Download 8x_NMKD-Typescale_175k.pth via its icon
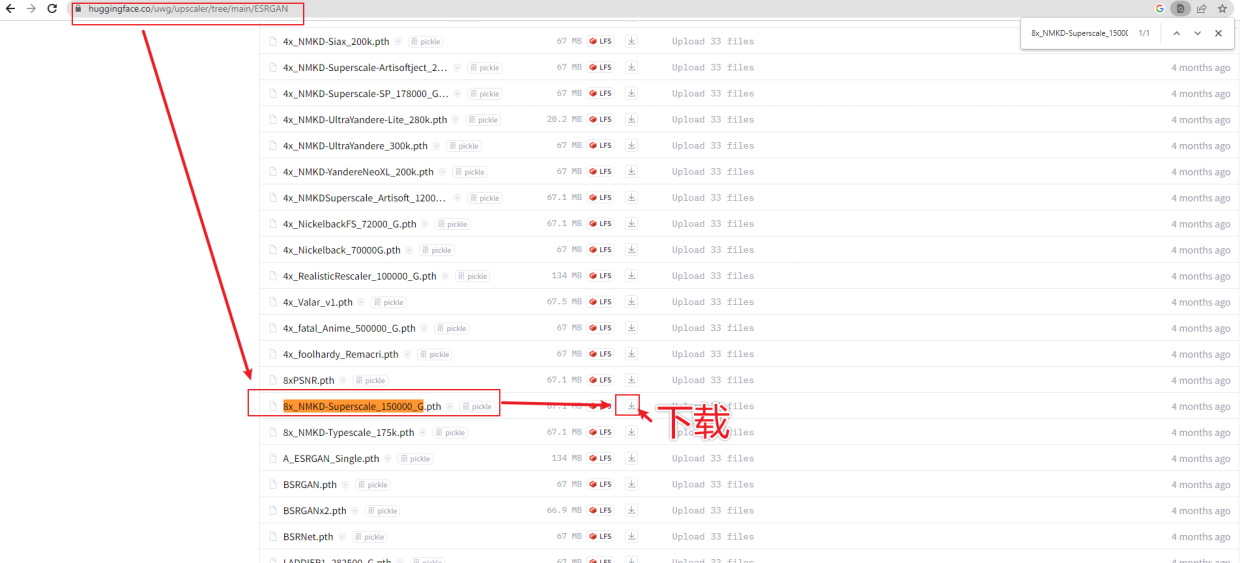Image resolution: width=1240 pixels, height=563 pixels. click(x=631, y=432)
